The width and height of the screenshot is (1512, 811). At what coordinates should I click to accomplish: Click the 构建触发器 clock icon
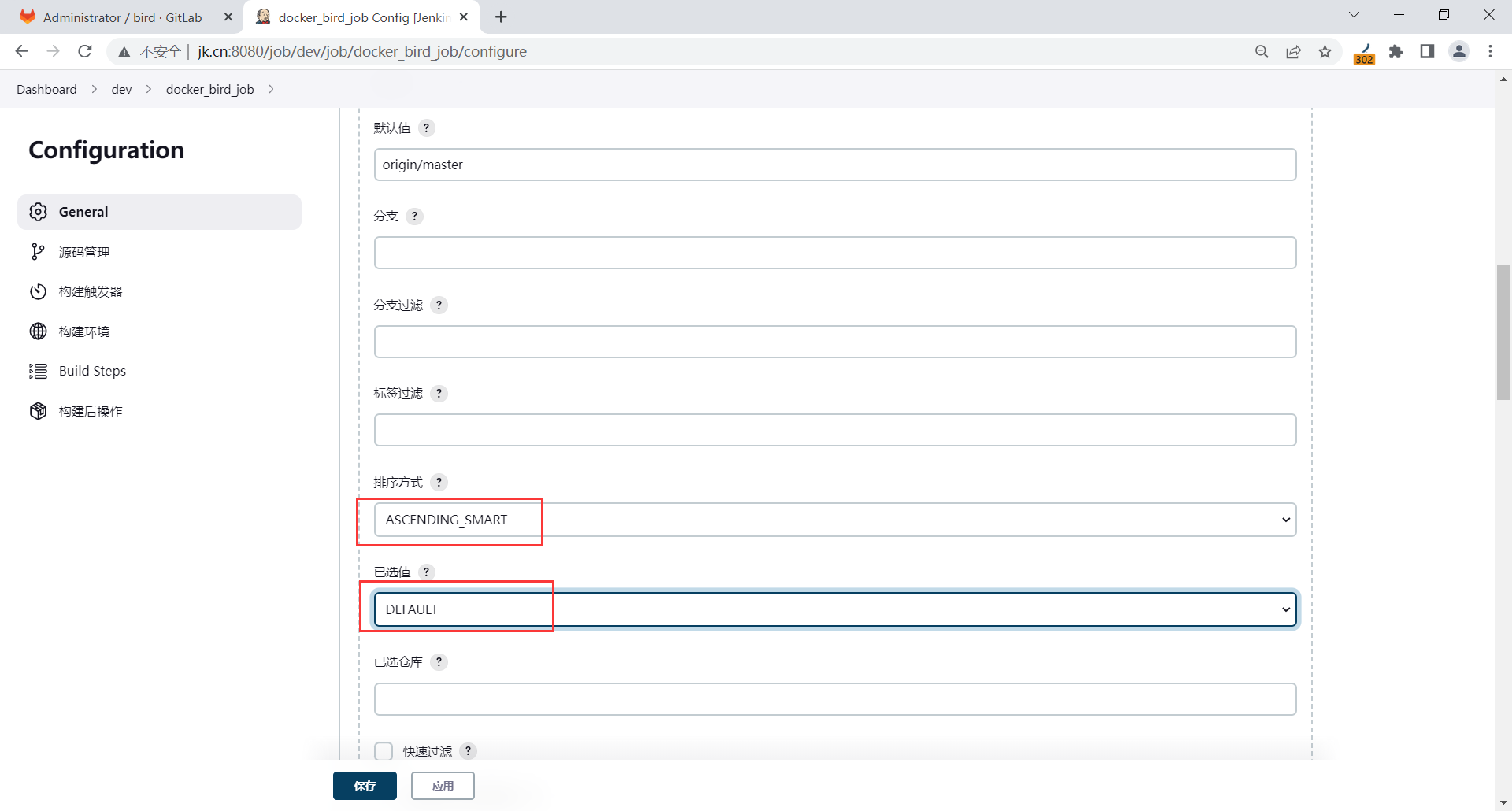[38, 291]
